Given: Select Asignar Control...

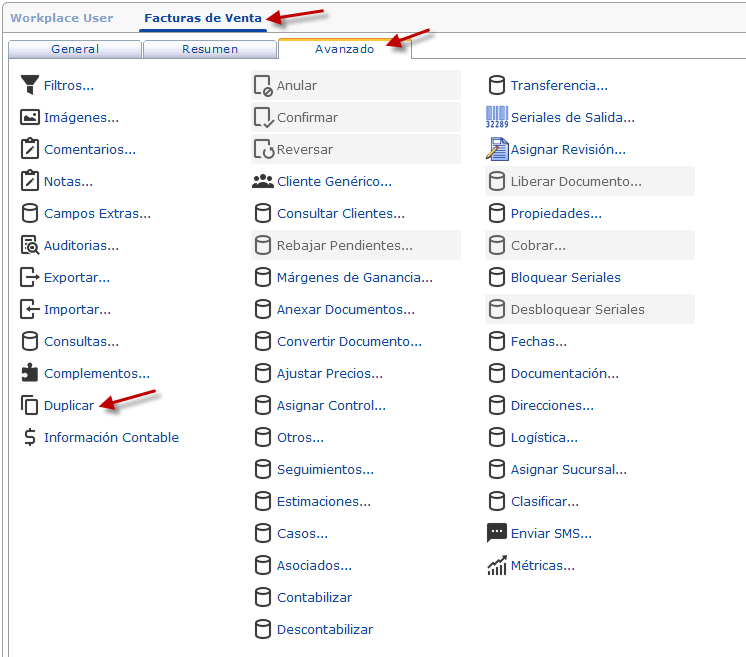Looking at the screenshot, I should click(331, 405).
